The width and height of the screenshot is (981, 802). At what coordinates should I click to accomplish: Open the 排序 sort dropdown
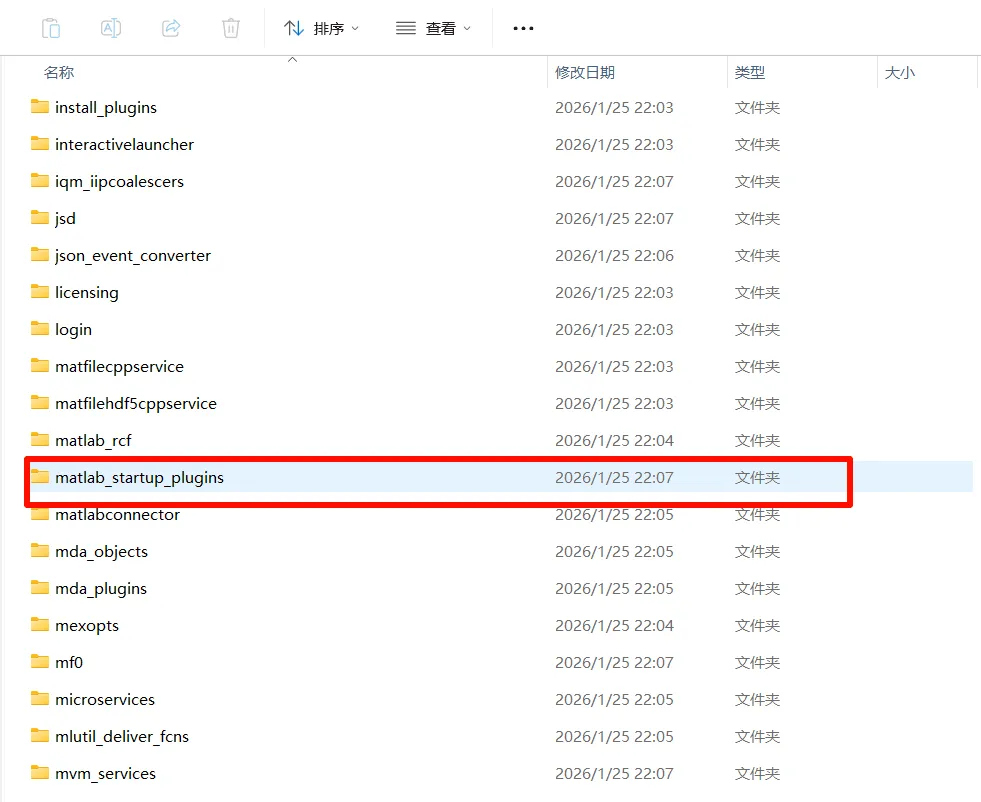tap(321, 28)
